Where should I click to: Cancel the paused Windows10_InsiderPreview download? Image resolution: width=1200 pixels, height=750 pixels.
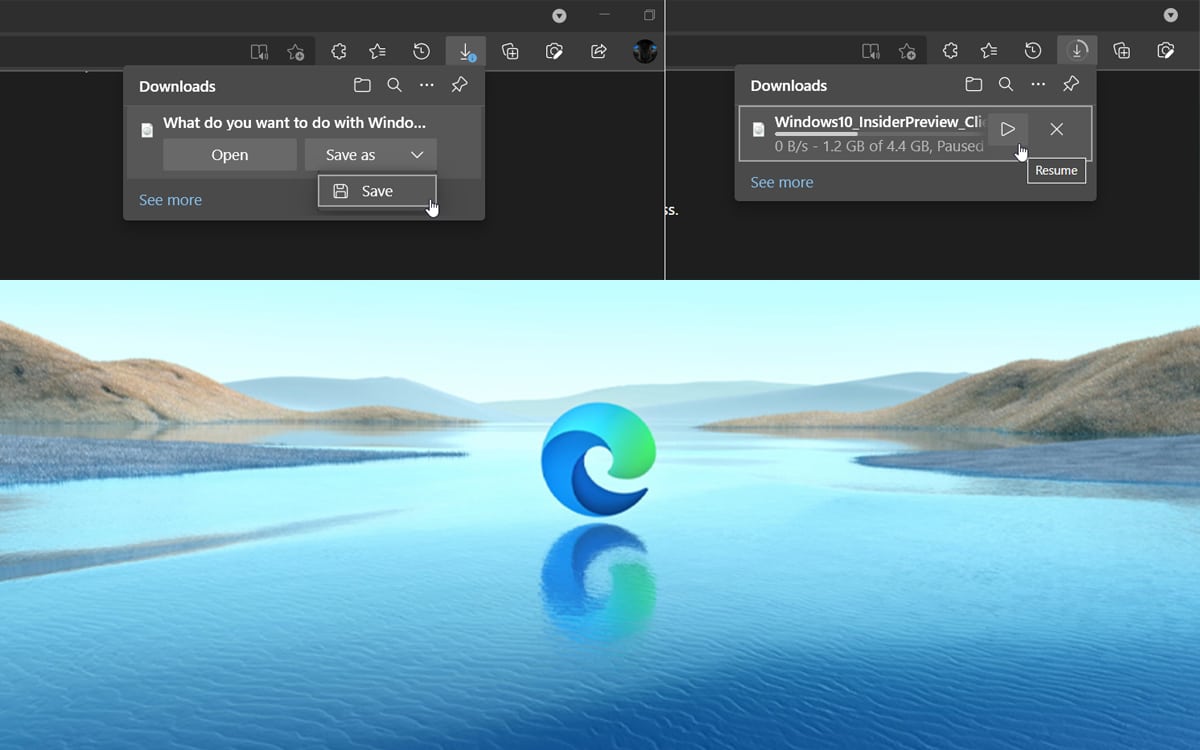tap(1056, 129)
